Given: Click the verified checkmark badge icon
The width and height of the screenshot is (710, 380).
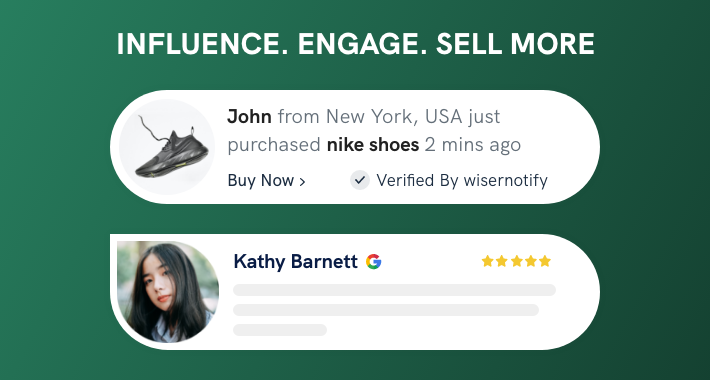Looking at the screenshot, I should 360,180.
